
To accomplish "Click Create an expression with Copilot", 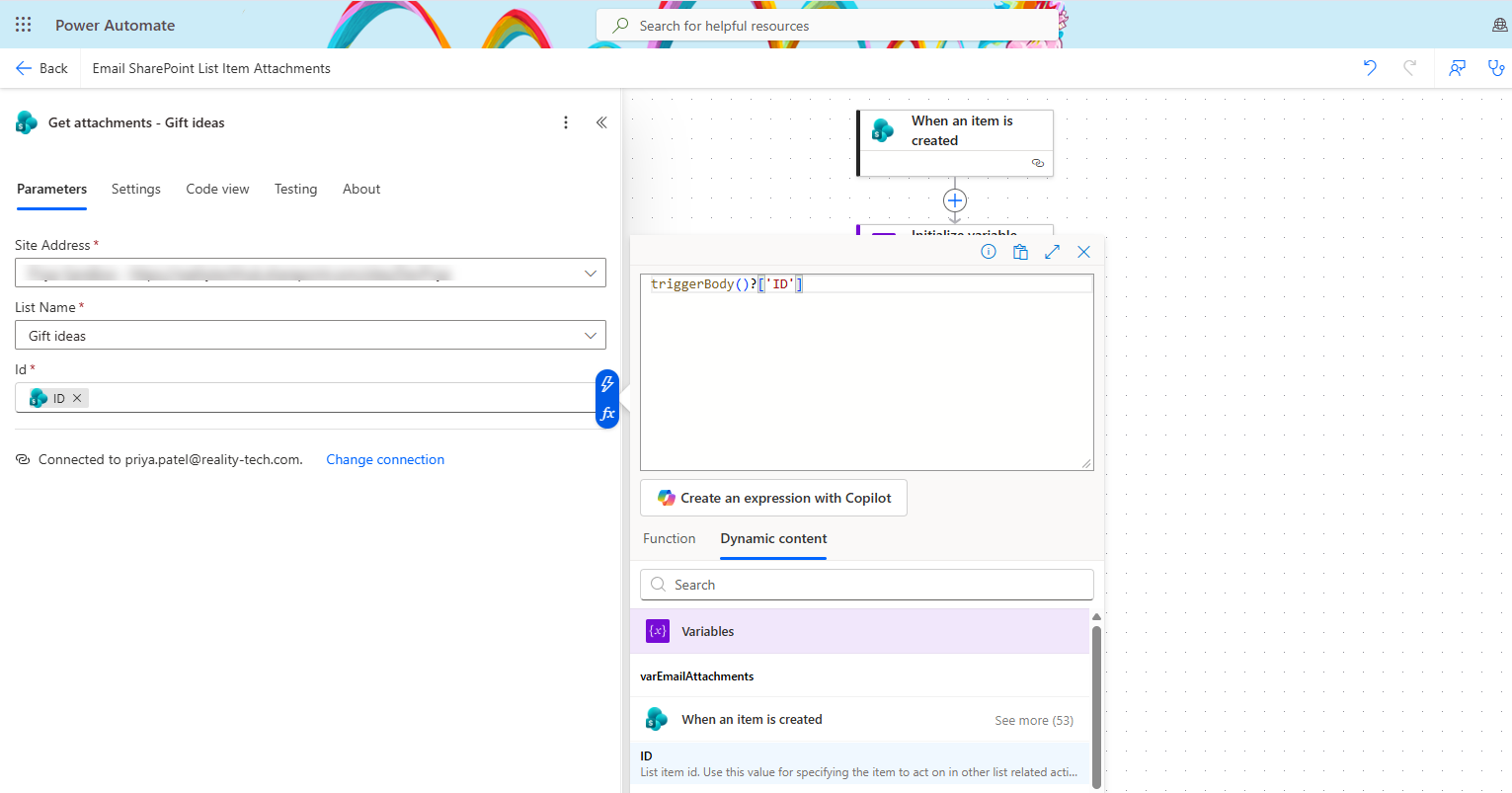I will [x=773, y=498].
